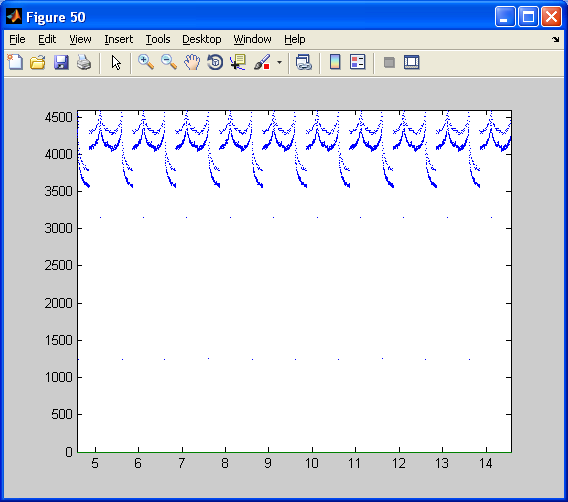The height and width of the screenshot is (502, 568).
Task: Expand the brush color dropdown arrow
Action: pos(279,62)
